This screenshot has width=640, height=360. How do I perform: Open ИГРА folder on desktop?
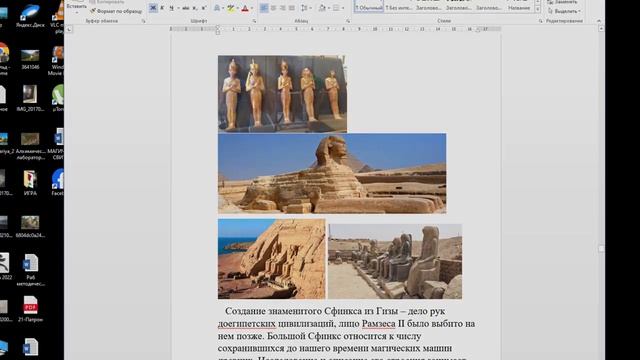[x=30, y=183]
